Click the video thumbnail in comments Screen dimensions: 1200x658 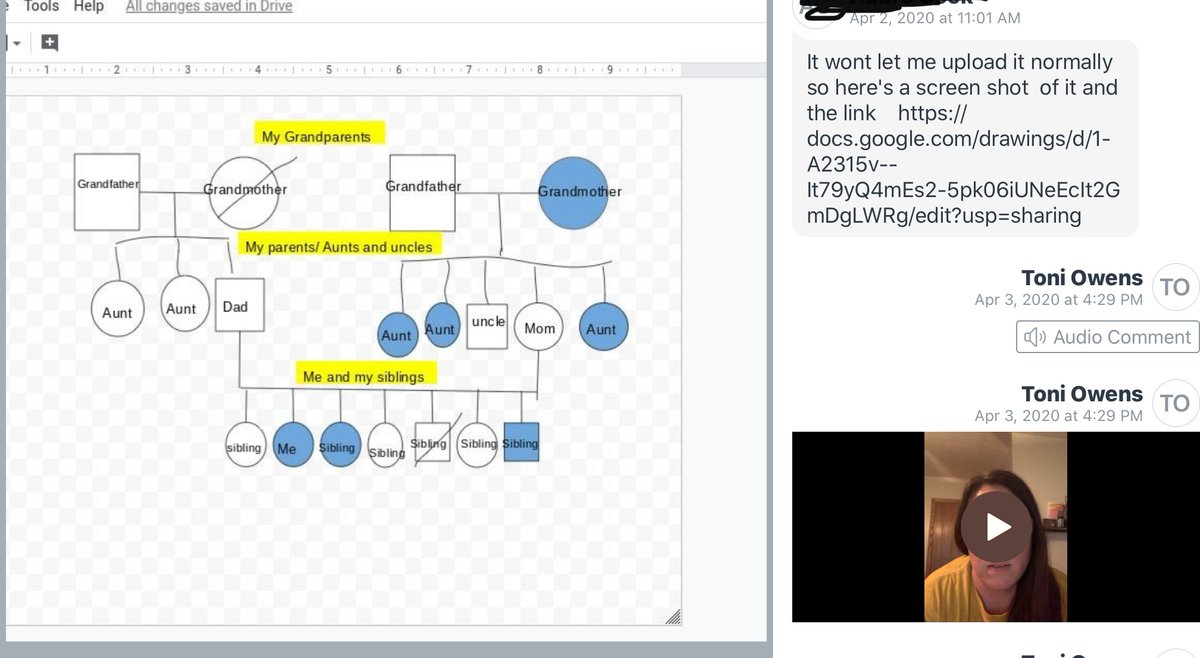coord(994,526)
